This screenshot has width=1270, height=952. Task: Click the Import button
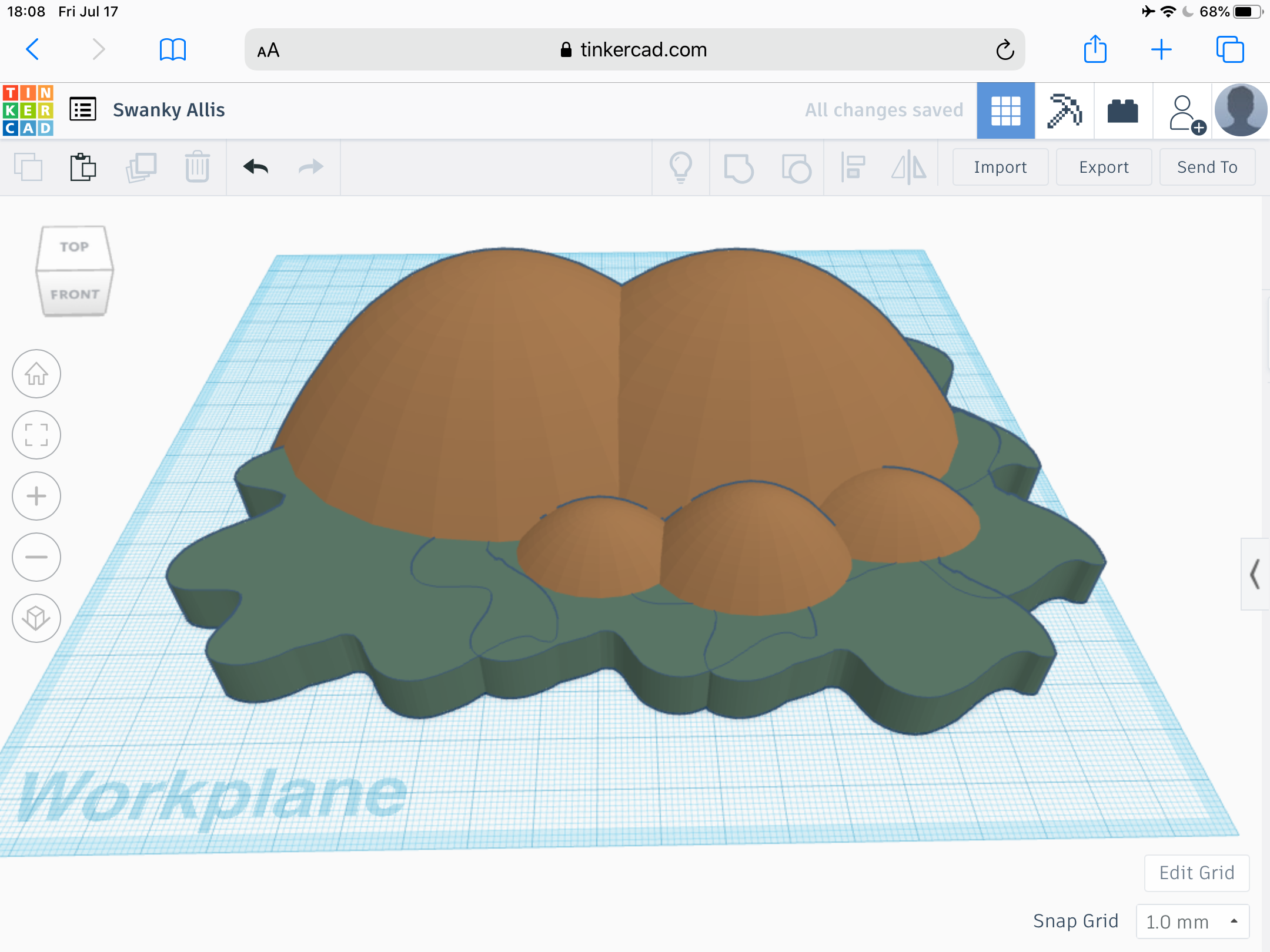click(x=1000, y=167)
